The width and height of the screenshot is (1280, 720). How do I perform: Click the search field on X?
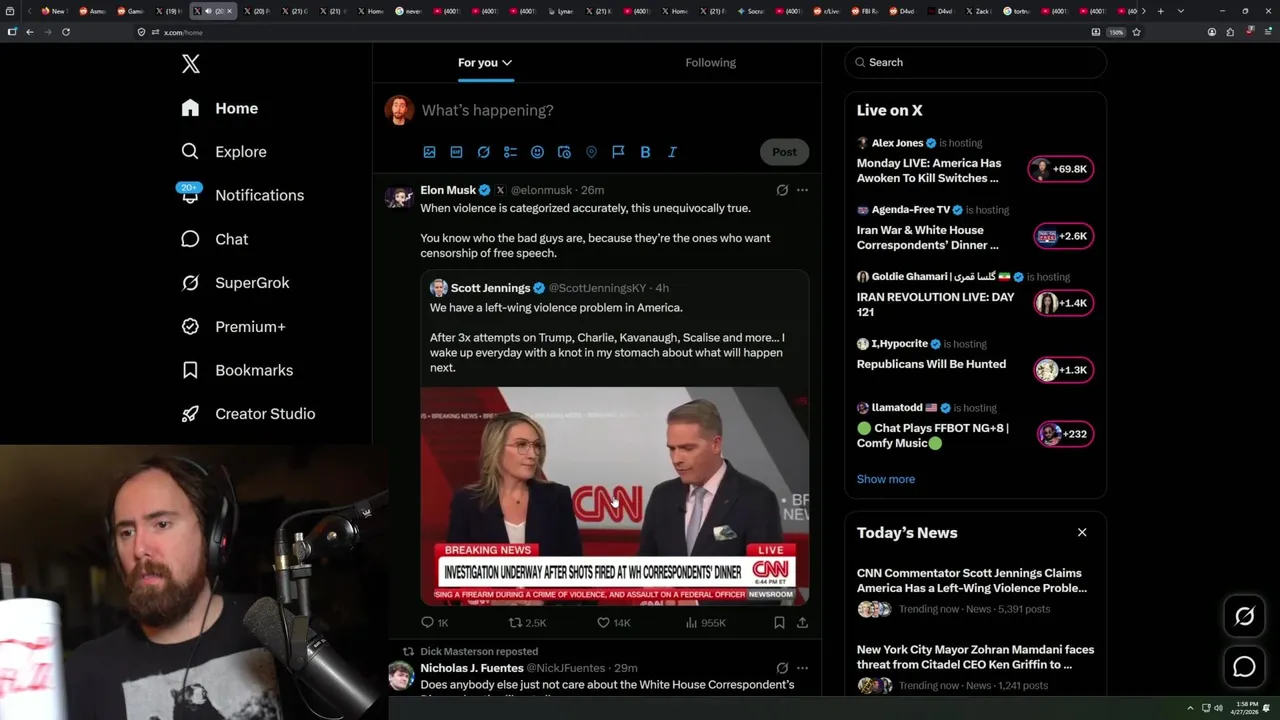[975, 62]
